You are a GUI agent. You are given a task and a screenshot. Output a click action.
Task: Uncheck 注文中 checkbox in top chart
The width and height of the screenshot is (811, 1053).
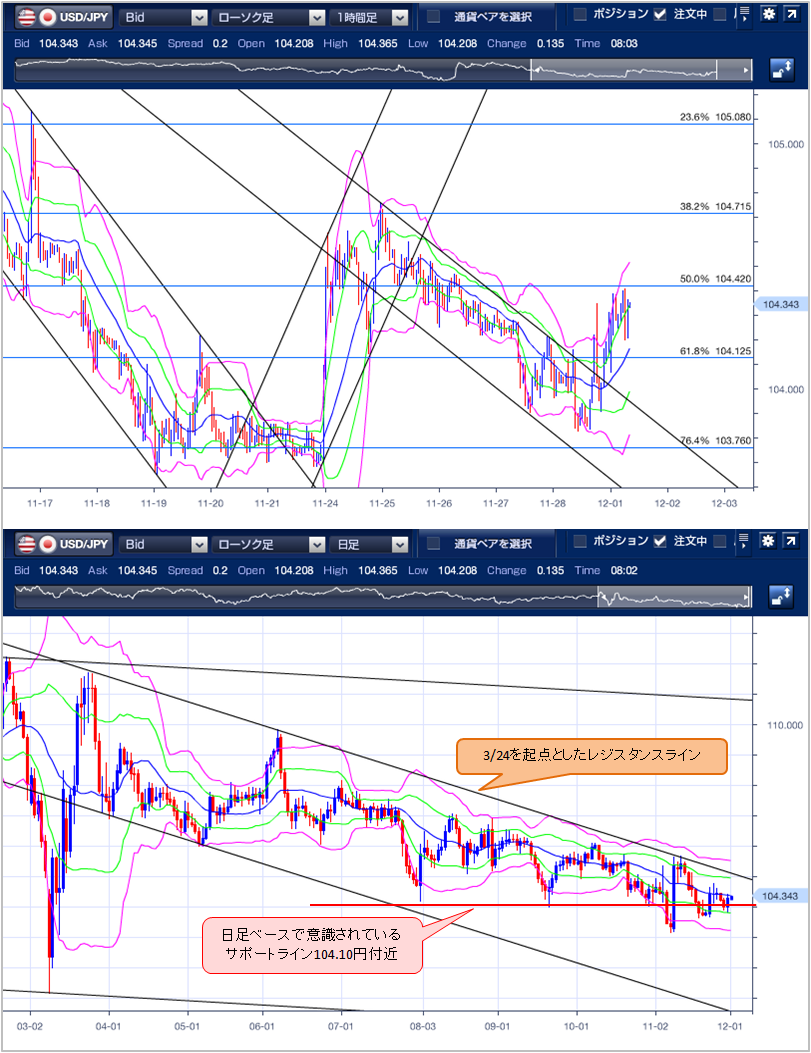[x=659, y=14]
